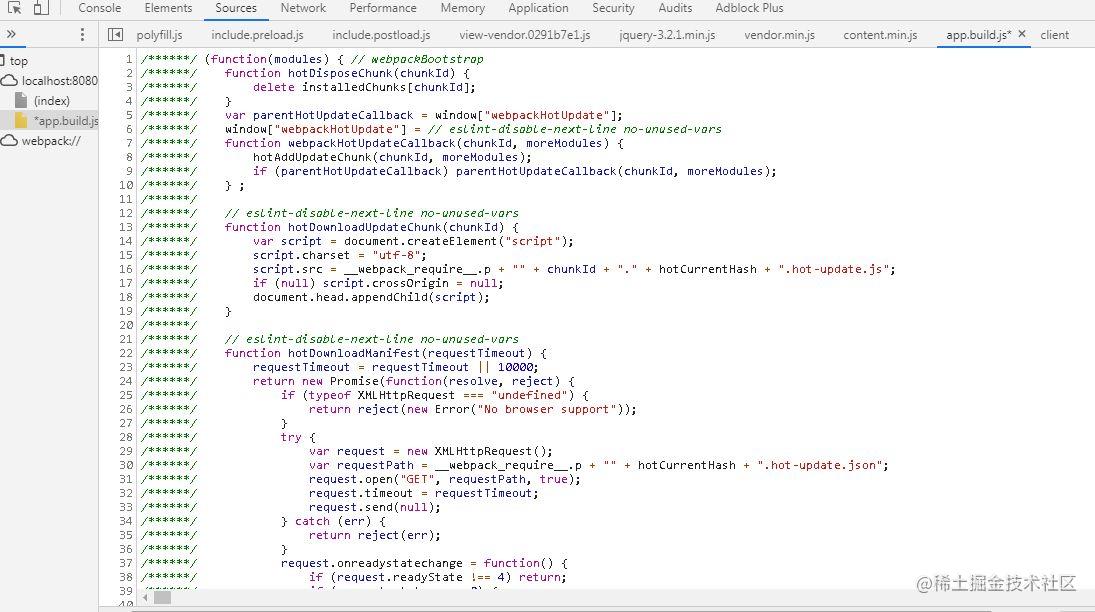Viewport: 1095px width, 612px height.
Task: Click 'return new Promise(function(resolve, reject)' line
Action: click(x=413, y=381)
